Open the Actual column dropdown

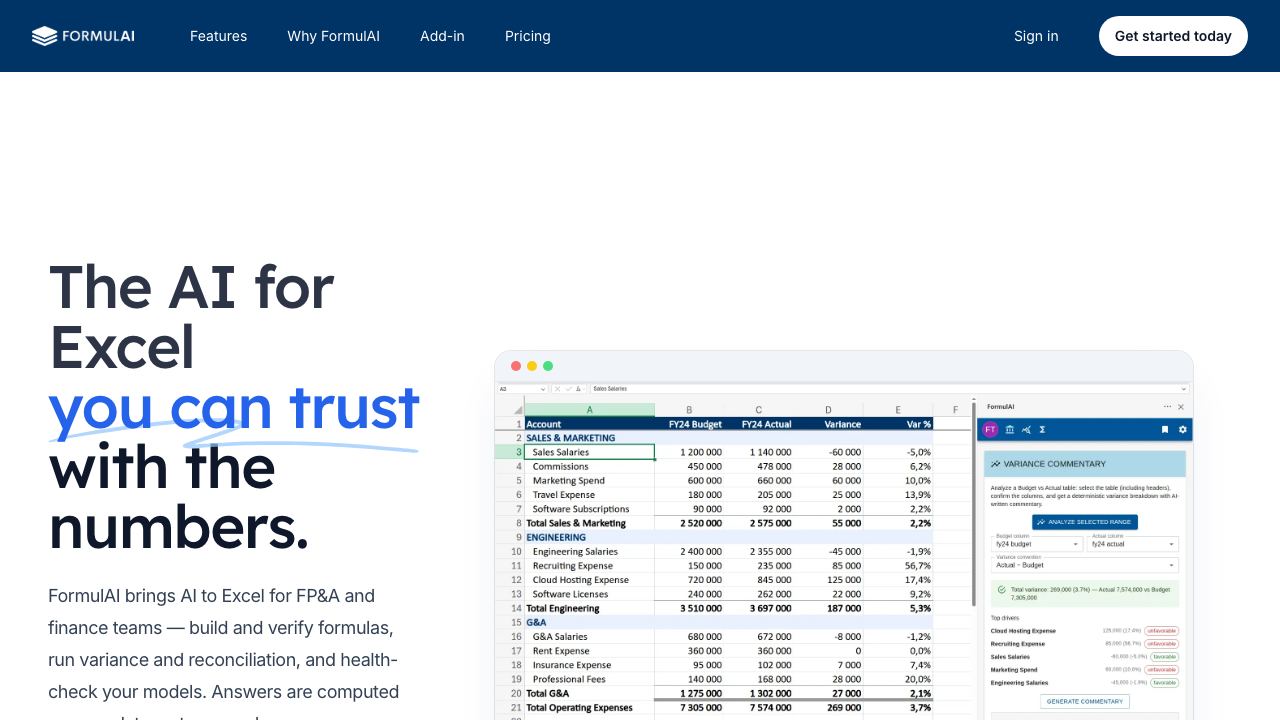[x=1134, y=544]
